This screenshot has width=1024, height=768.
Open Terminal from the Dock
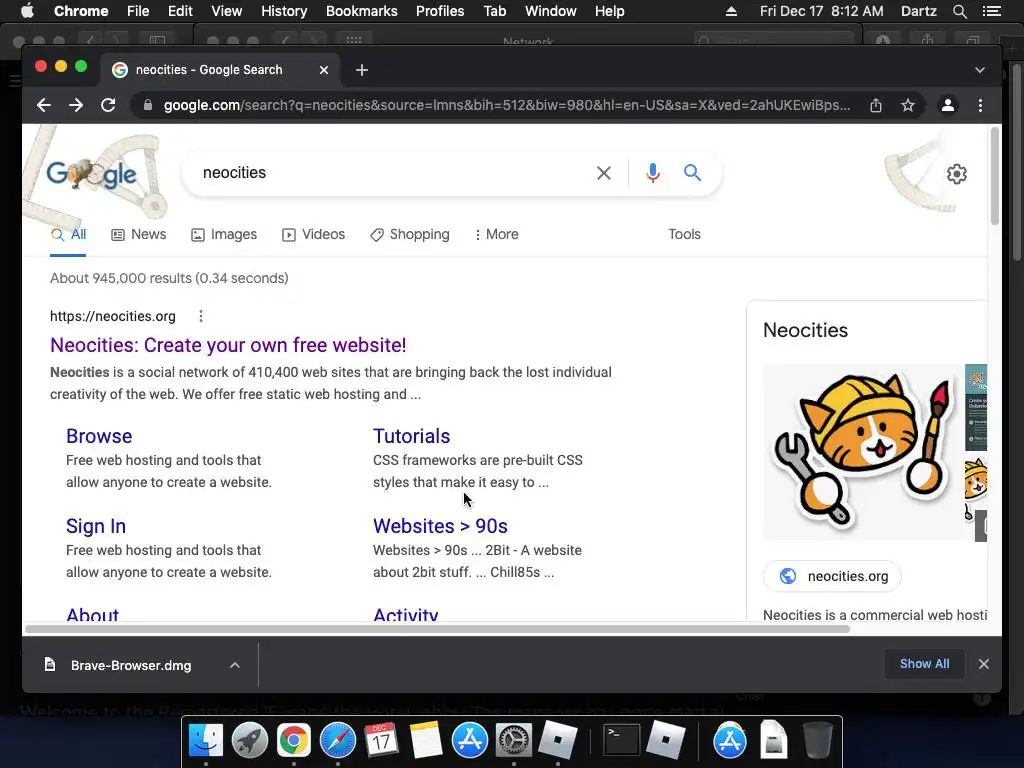(x=620, y=740)
